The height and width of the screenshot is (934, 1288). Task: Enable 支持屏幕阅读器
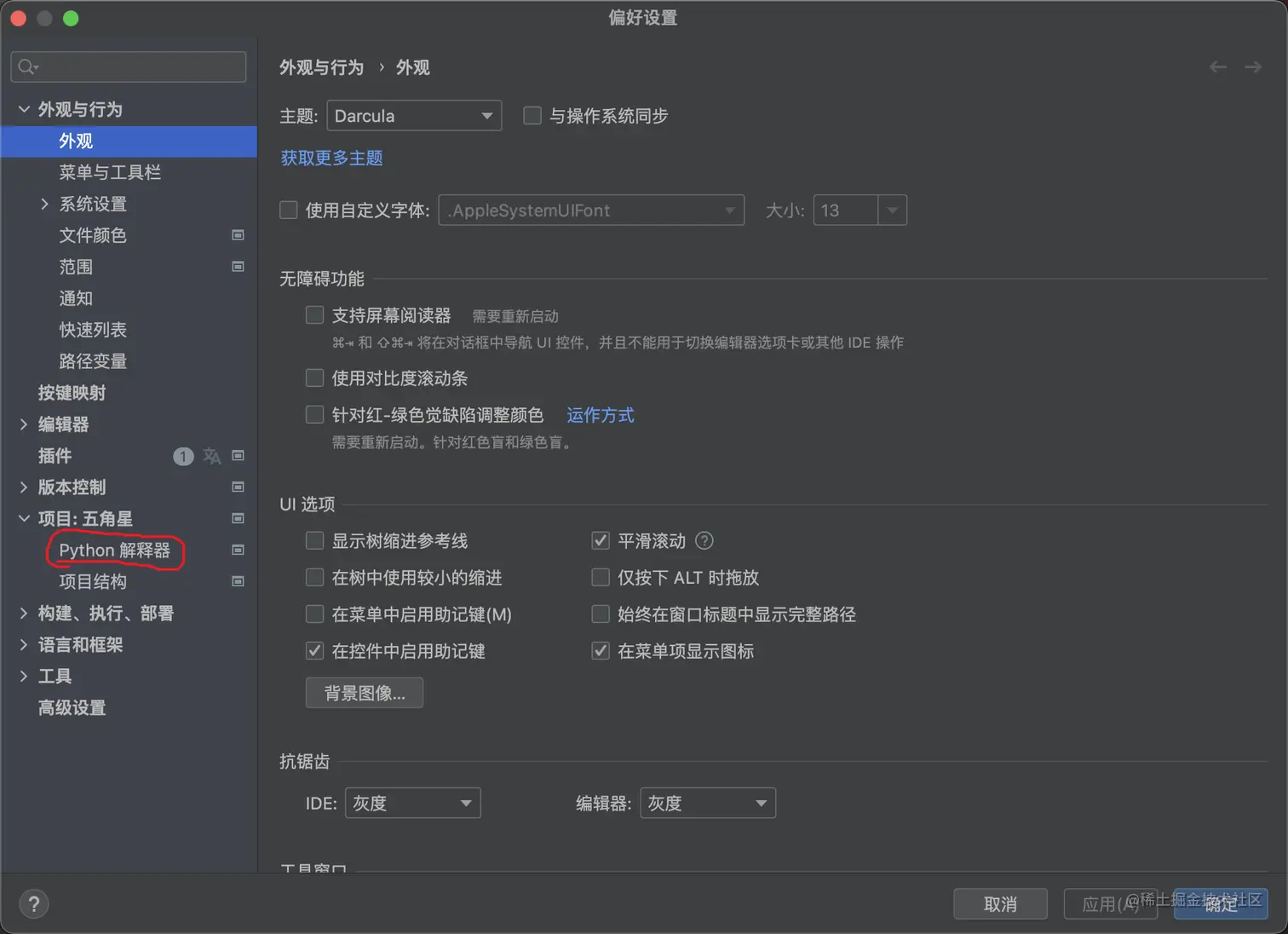[314, 314]
